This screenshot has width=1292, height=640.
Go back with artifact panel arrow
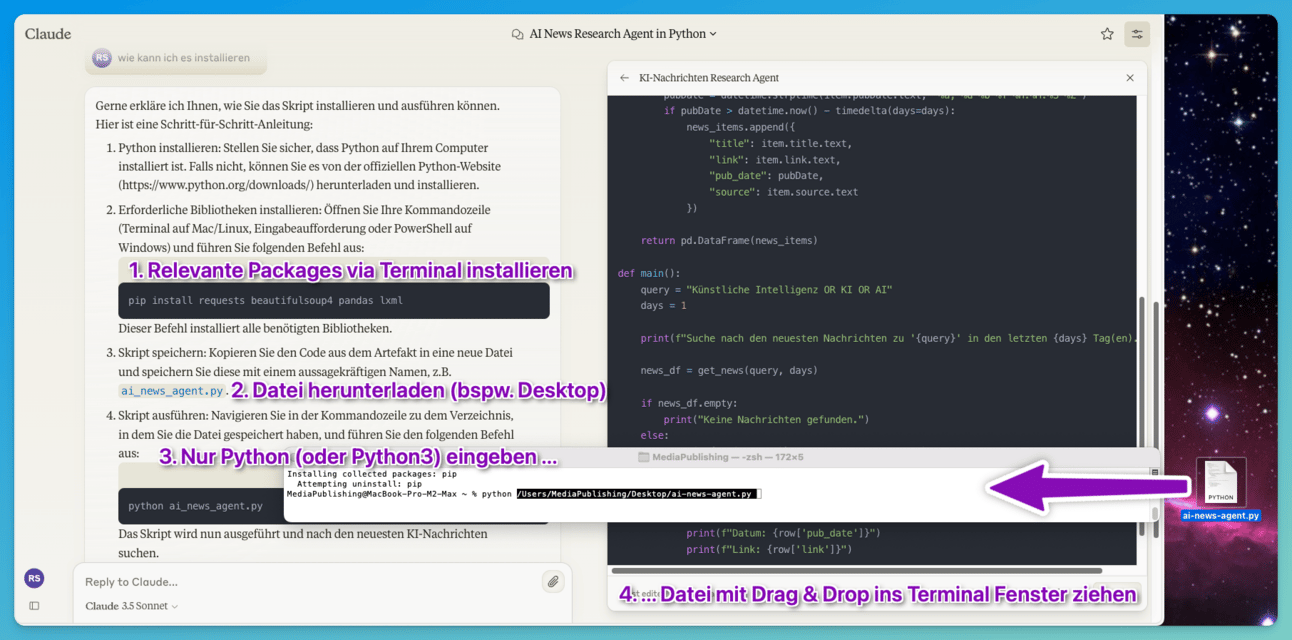coord(625,78)
